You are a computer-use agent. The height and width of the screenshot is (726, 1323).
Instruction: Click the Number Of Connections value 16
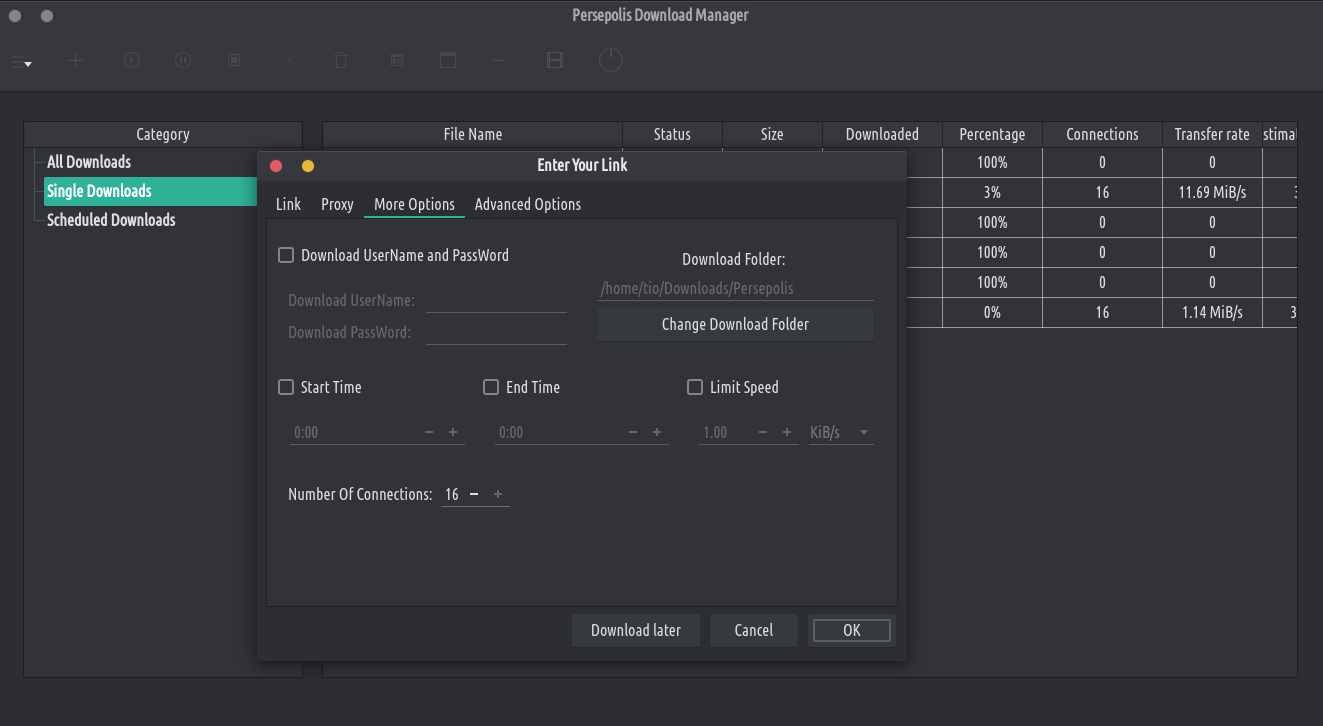coord(452,494)
